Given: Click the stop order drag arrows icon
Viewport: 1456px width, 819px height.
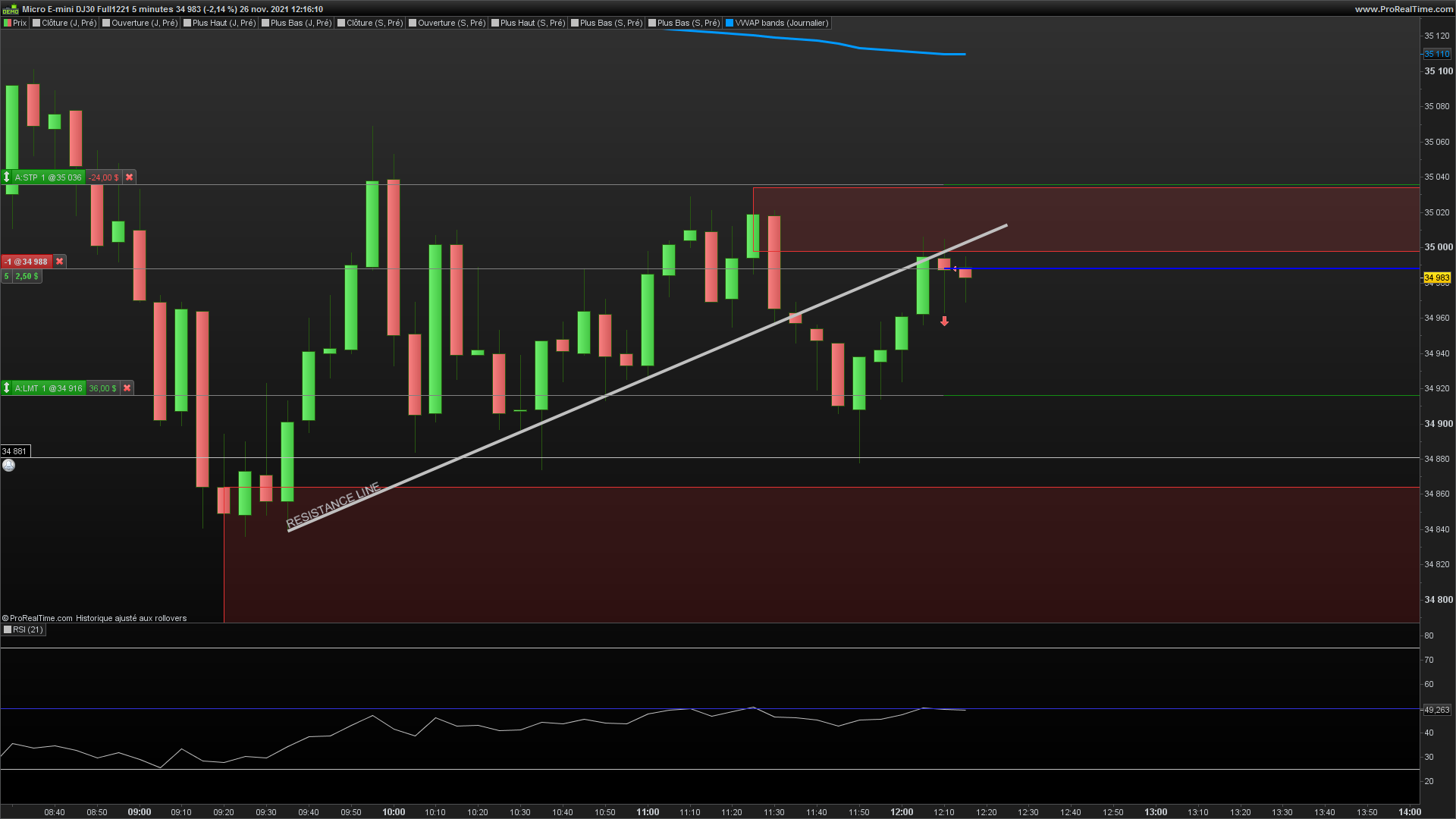Looking at the screenshot, I should click(7, 177).
